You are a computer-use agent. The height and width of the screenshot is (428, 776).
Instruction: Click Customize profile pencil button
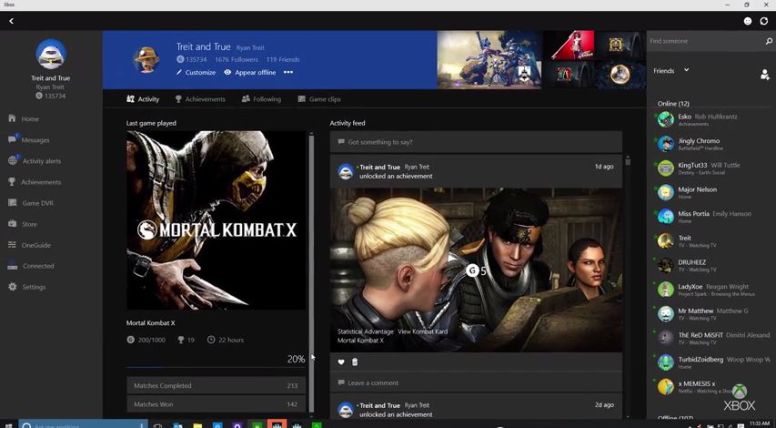pos(196,72)
